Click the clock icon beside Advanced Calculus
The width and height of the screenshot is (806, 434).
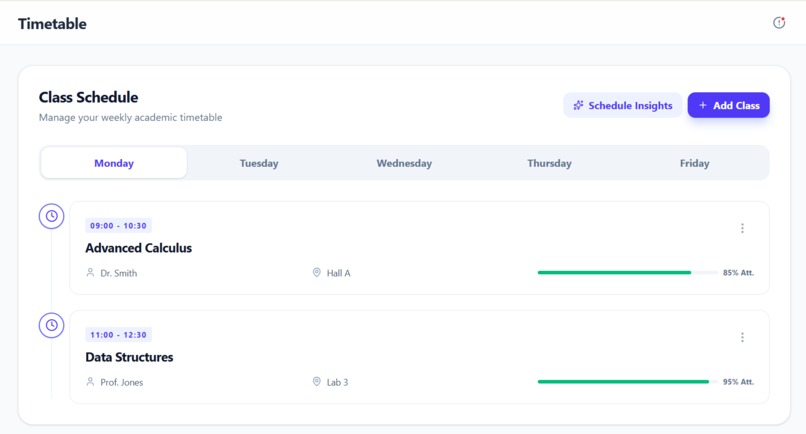pyautogui.click(x=51, y=216)
